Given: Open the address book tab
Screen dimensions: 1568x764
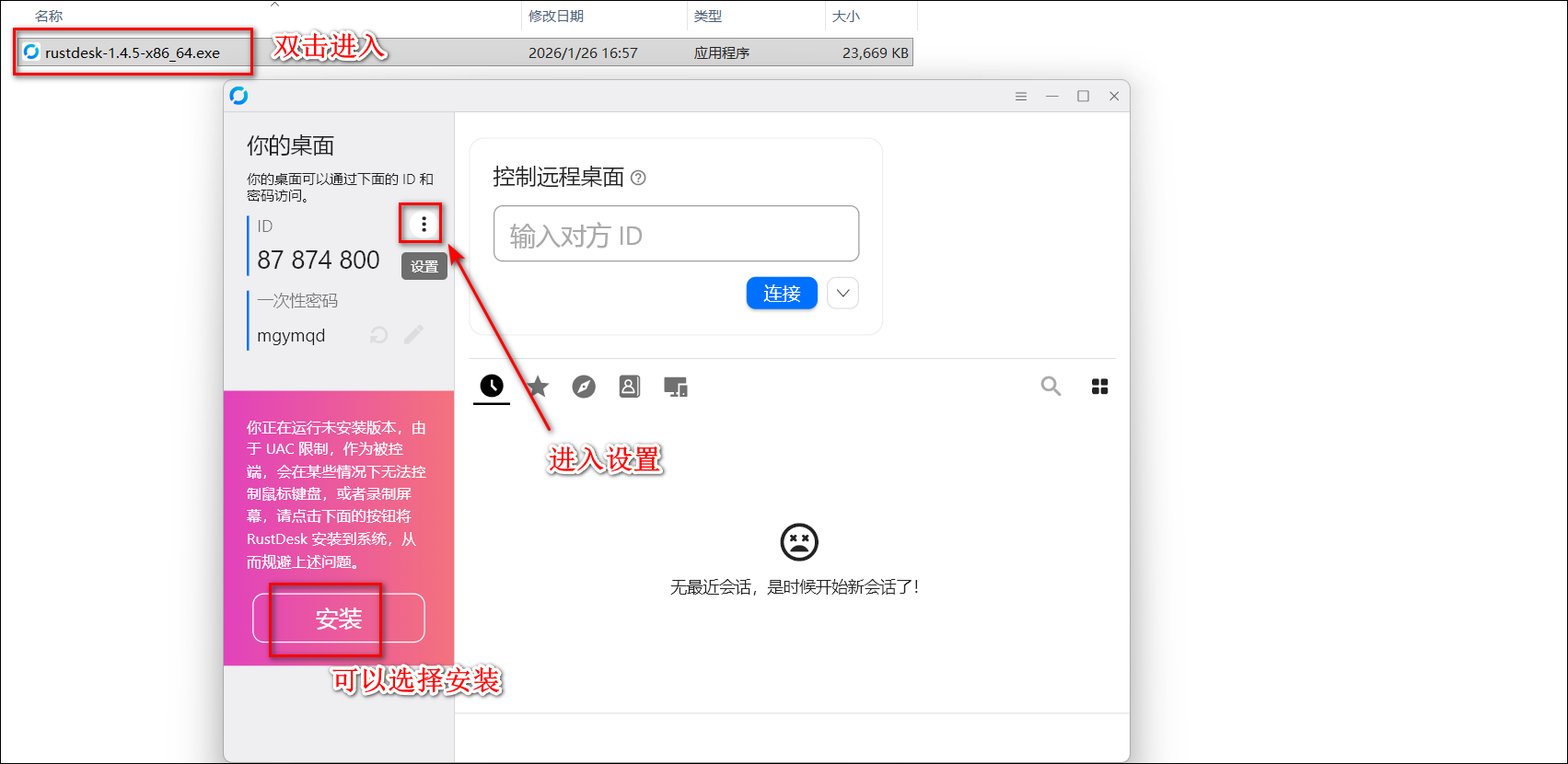Looking at the screenshot, I should [x=630, y=387].
